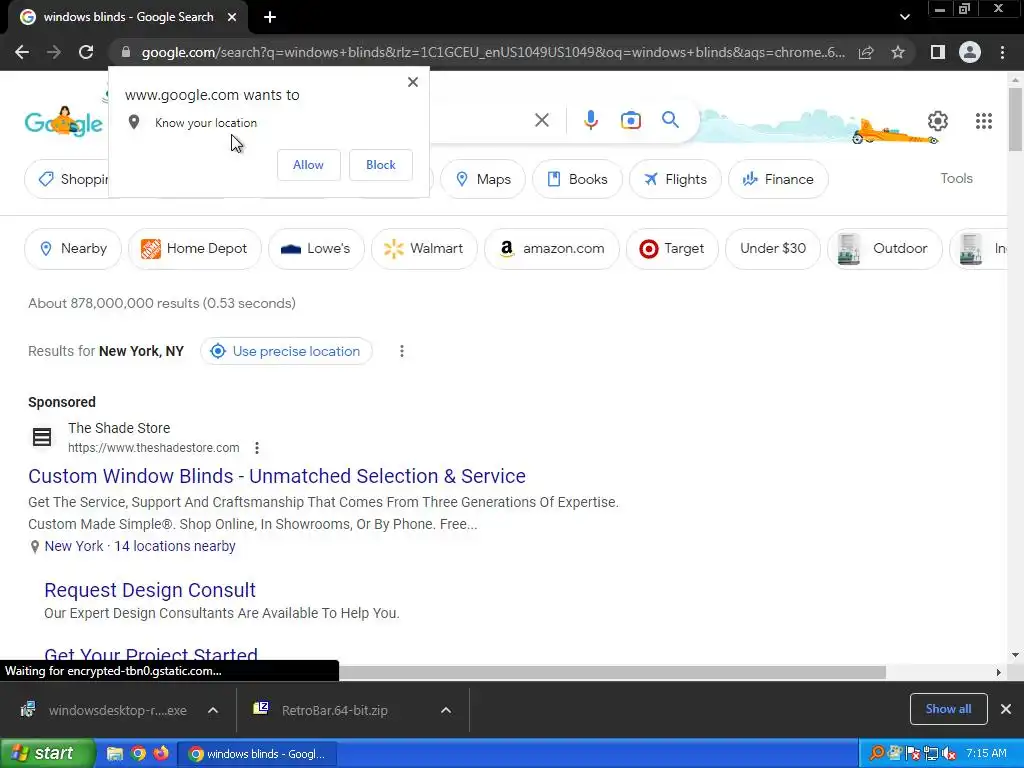Open the side panel icon
Image resolution: width=1024 pixels, height=768 pixels.
click(938, 52)
